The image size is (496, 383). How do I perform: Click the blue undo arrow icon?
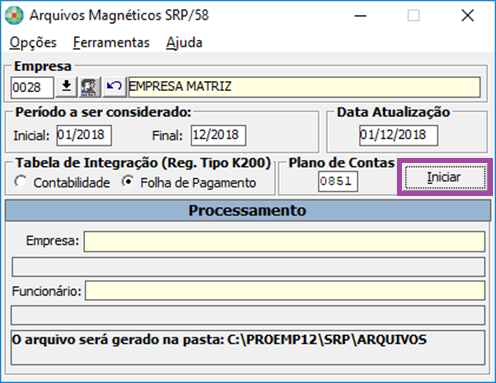tap(114, 87)
